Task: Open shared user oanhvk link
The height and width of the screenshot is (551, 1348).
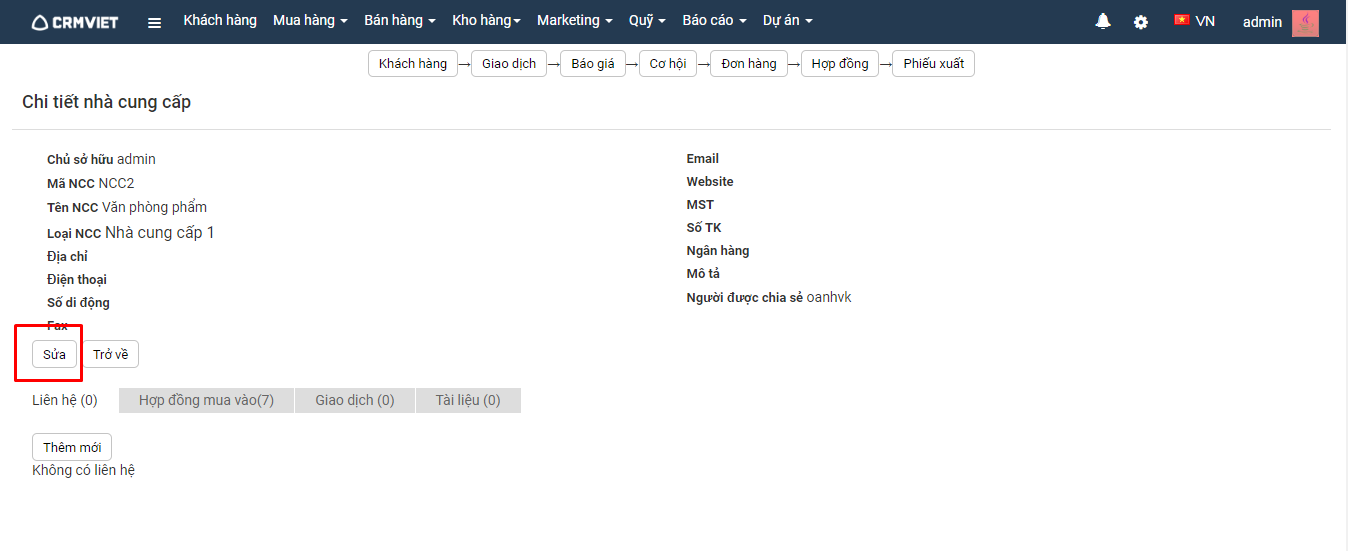Action: pos(829,297)
